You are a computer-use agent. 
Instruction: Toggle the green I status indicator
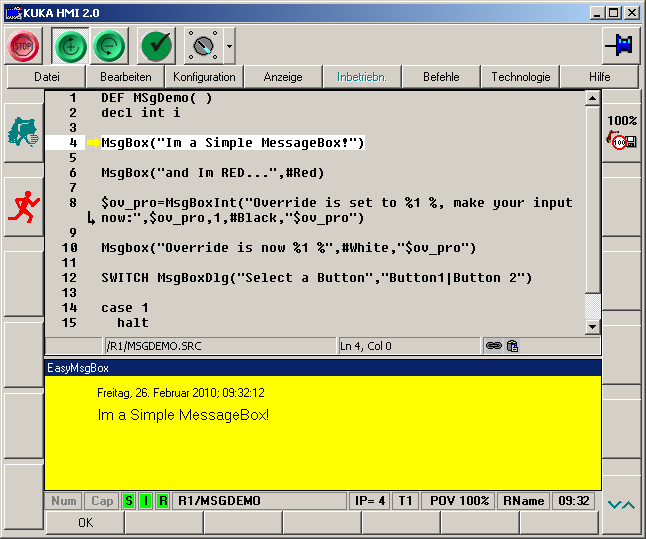(x=145, y=500)
